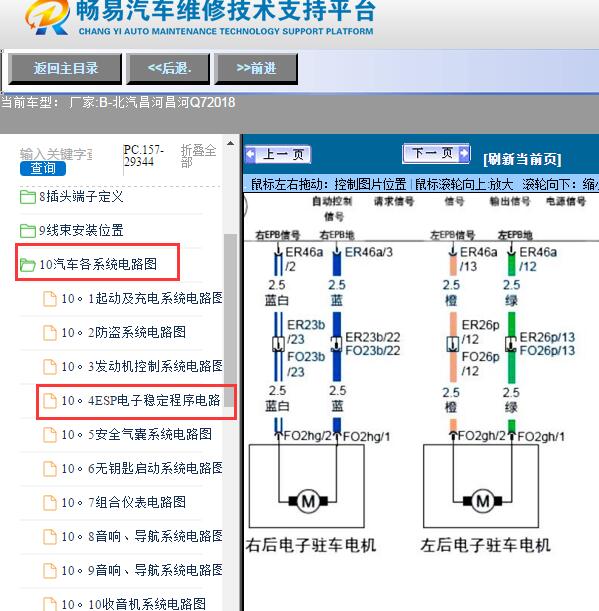
Task: Click the left arrow icon on 上一页
Action: coord(251,154)
